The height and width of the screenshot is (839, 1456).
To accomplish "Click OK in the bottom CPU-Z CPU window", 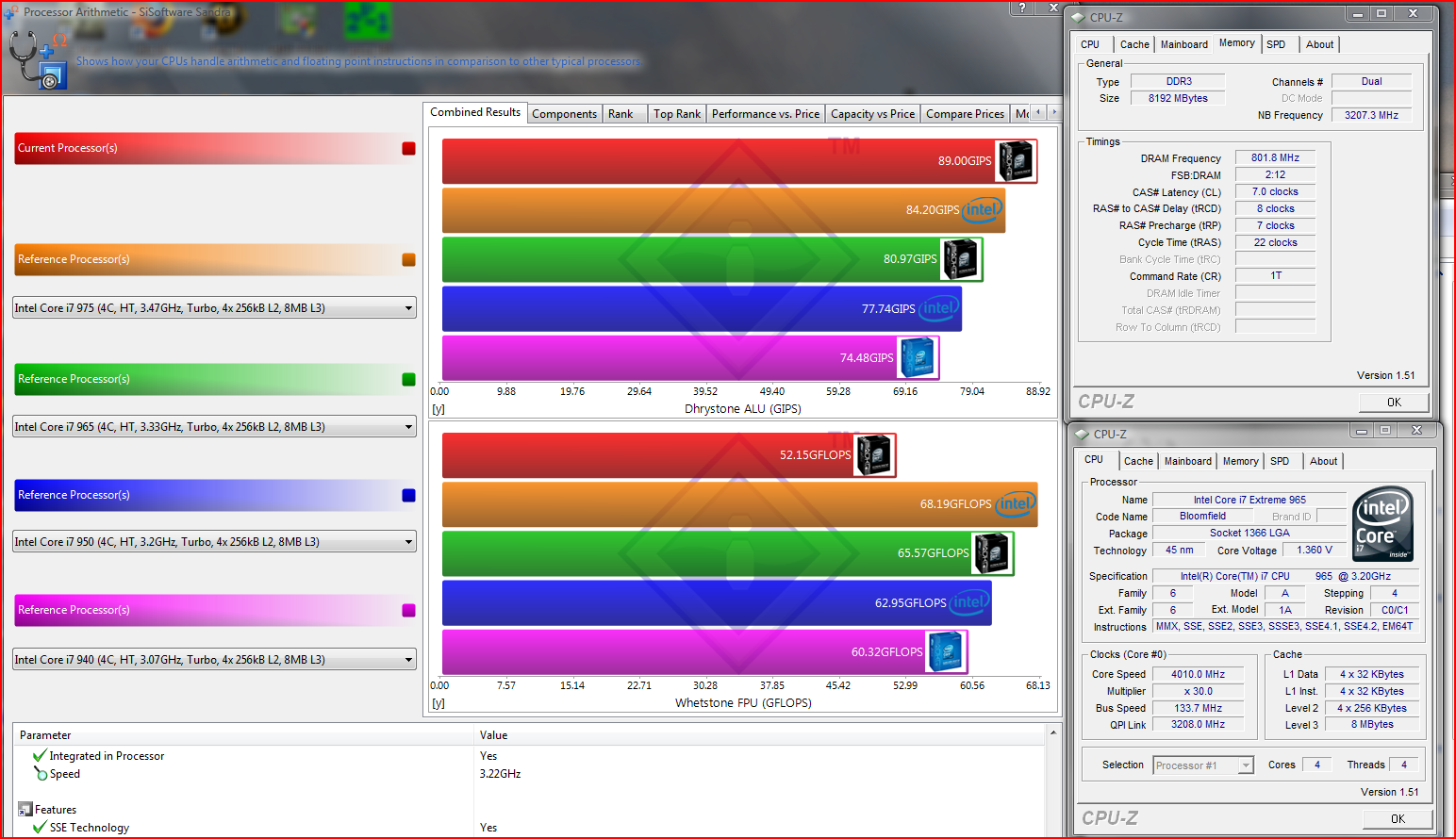I will 1398,819.
